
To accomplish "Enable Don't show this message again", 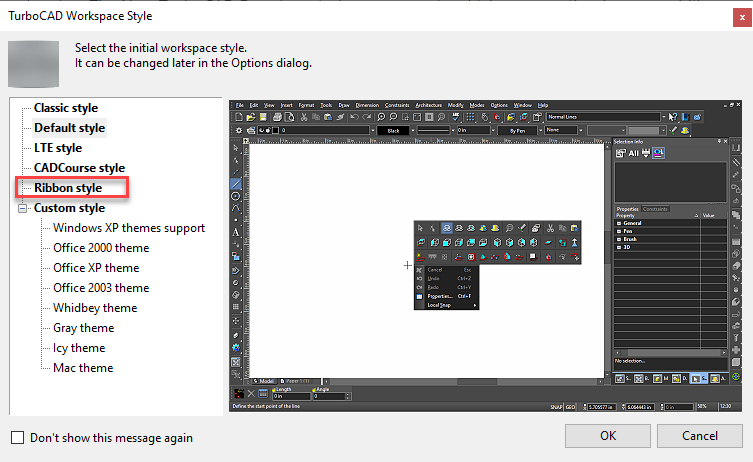I will pos(17,438).
